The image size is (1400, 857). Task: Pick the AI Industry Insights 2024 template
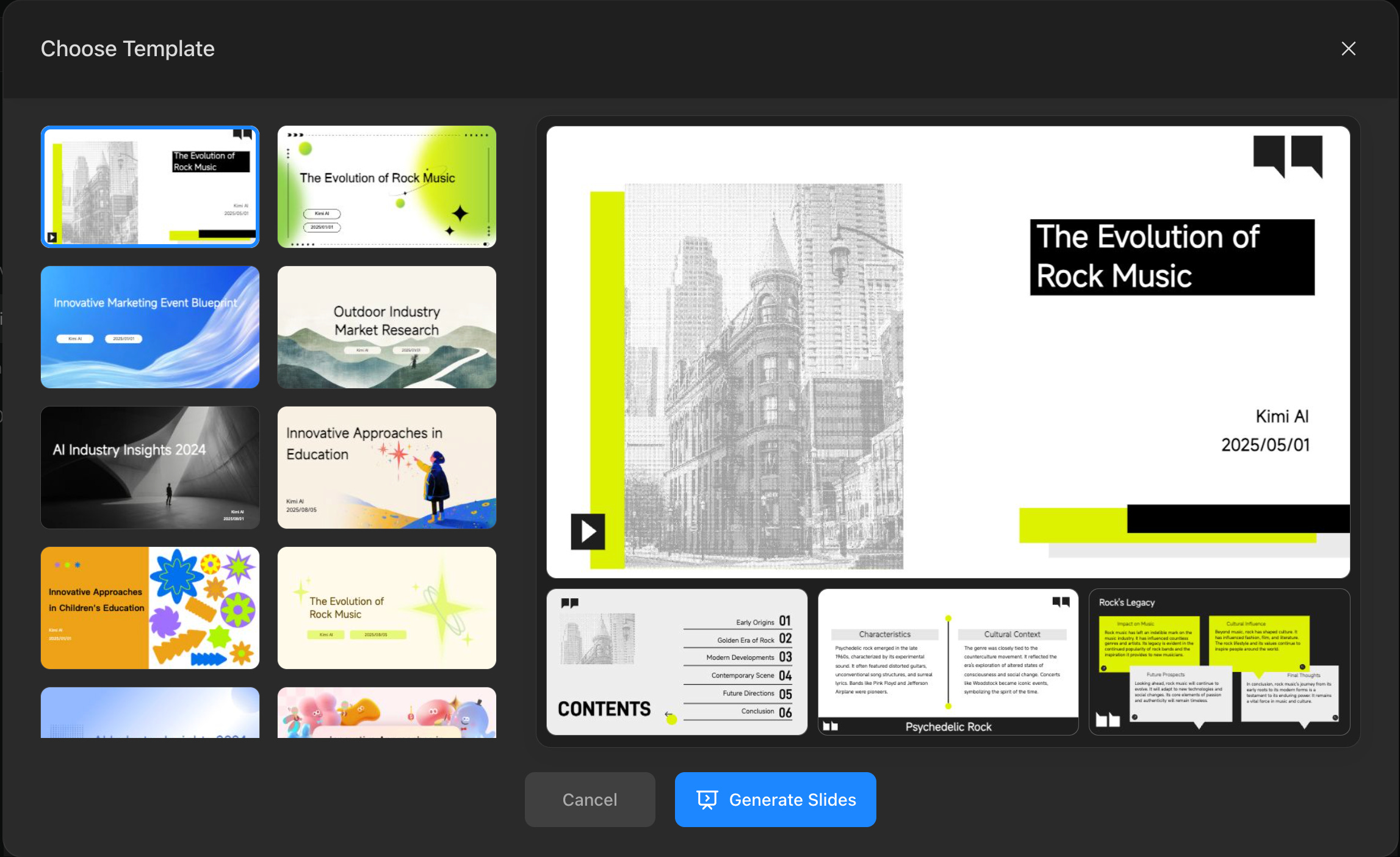pos(150,468)
